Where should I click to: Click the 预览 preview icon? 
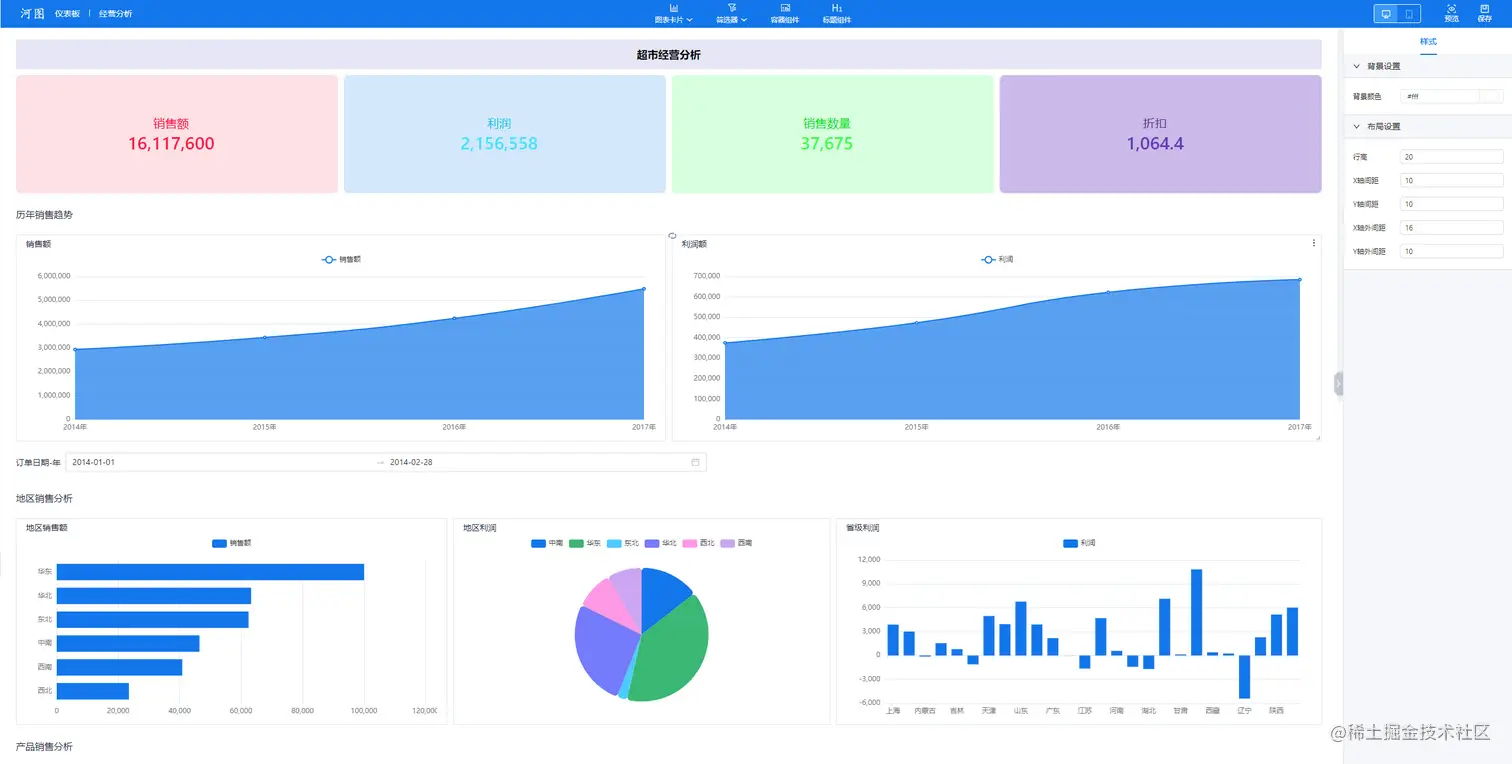[x=1452, y=13]
